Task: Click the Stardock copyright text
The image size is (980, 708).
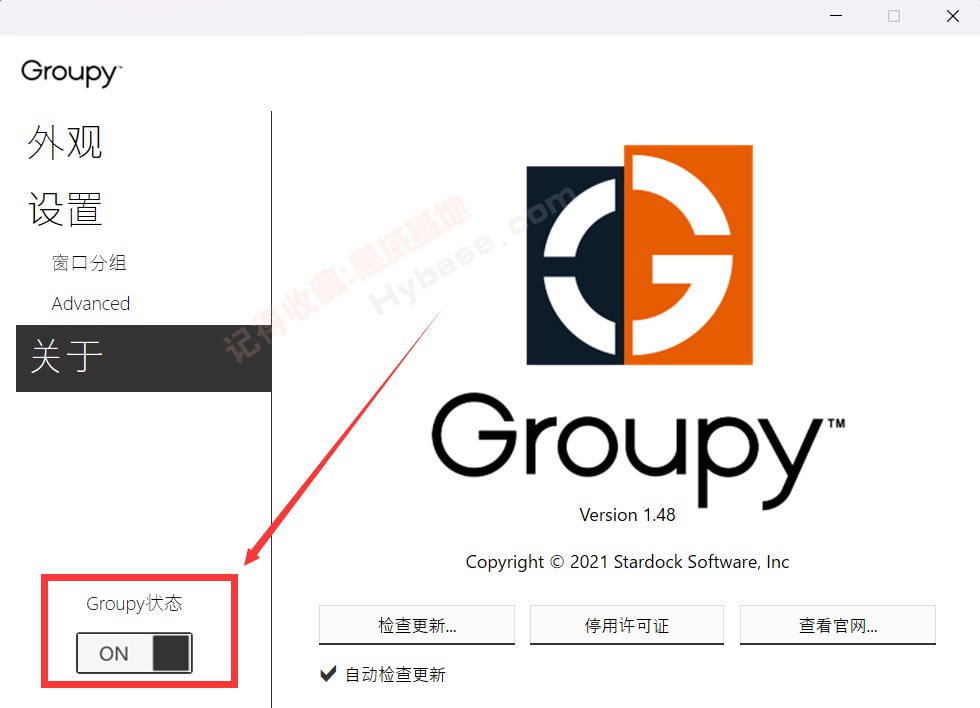Action: (627, 562)
